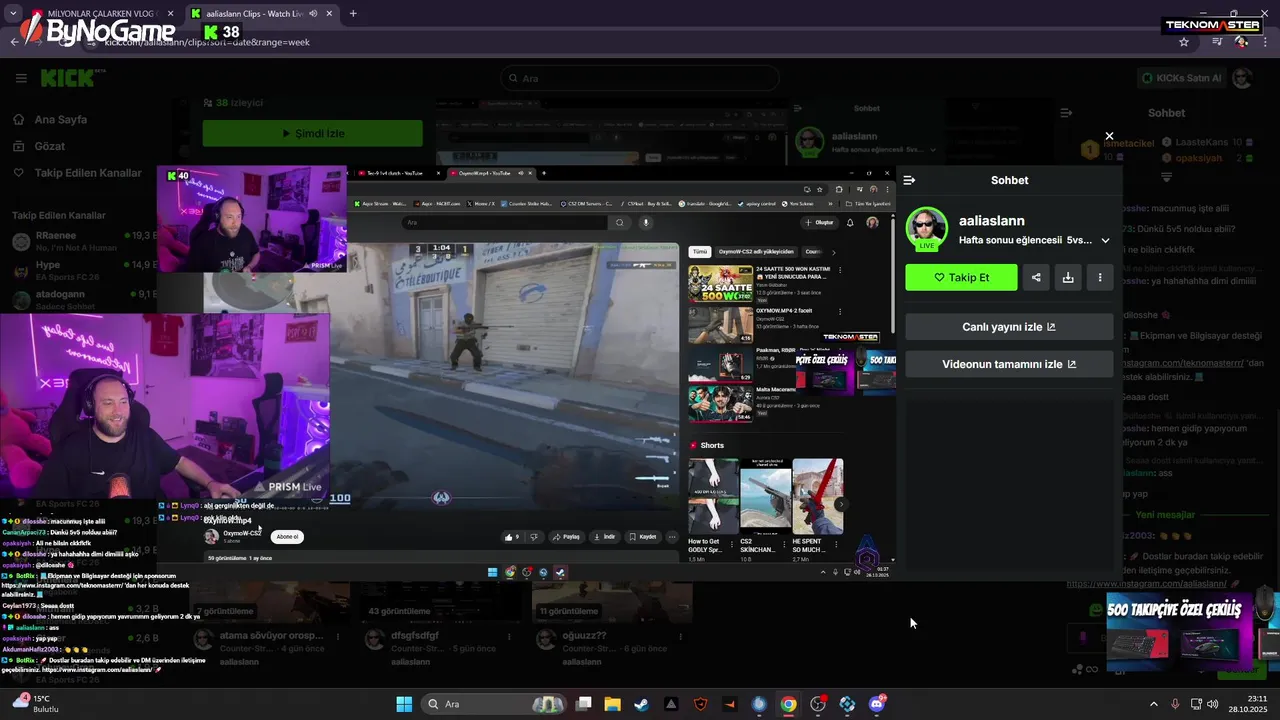Open the aaliaslann channel name in popup
Viewport: 1280px width, 720px height.
click(x=991, y=221)
